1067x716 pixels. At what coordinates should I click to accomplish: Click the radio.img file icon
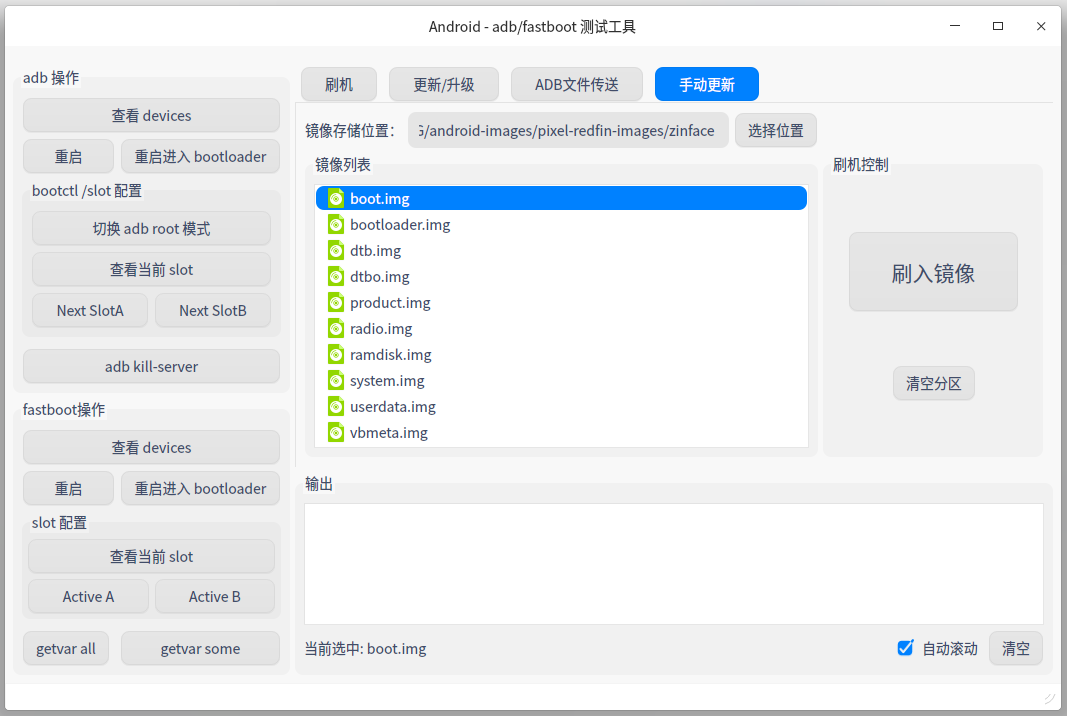335,329
